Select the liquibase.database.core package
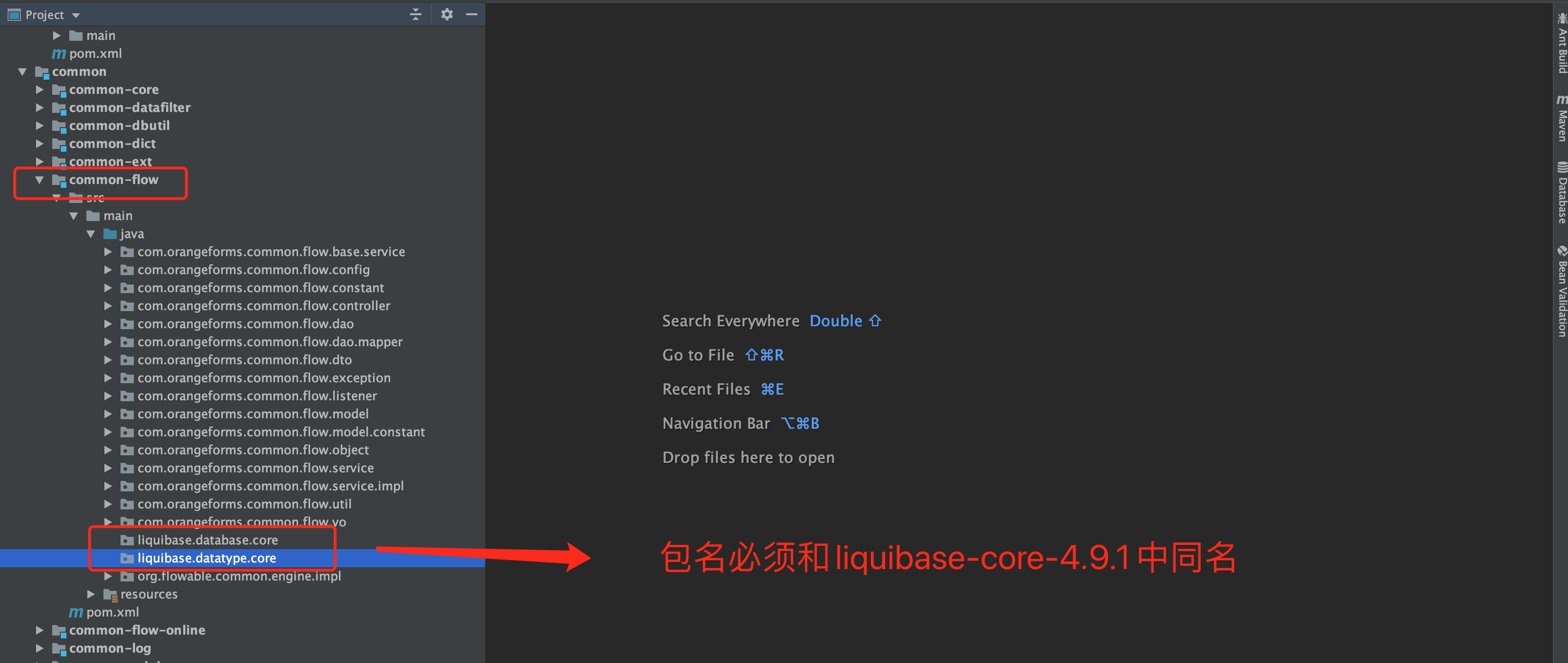 coord(207,540)
